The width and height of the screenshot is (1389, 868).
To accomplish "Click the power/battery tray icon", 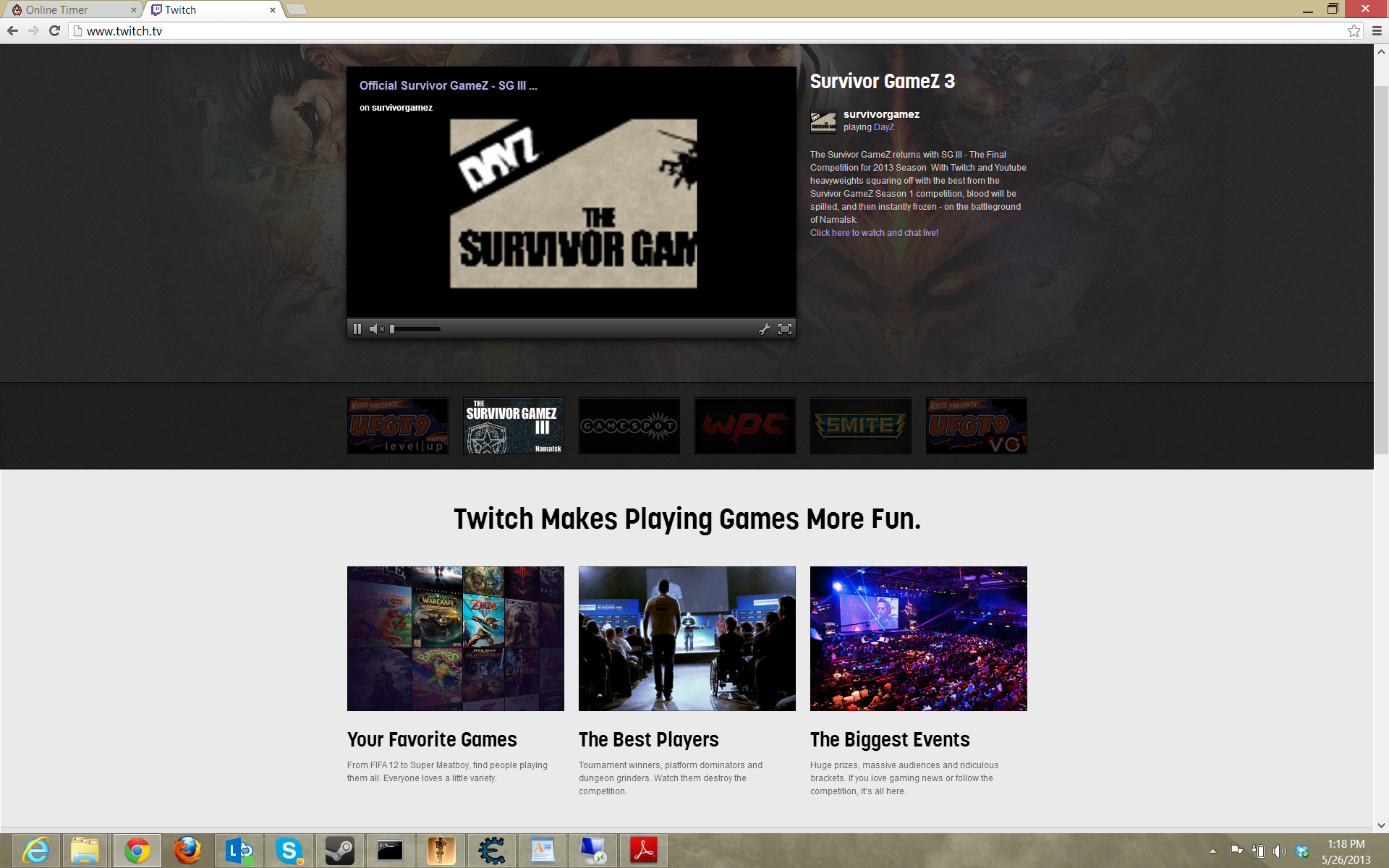I will click(1258, 851).
